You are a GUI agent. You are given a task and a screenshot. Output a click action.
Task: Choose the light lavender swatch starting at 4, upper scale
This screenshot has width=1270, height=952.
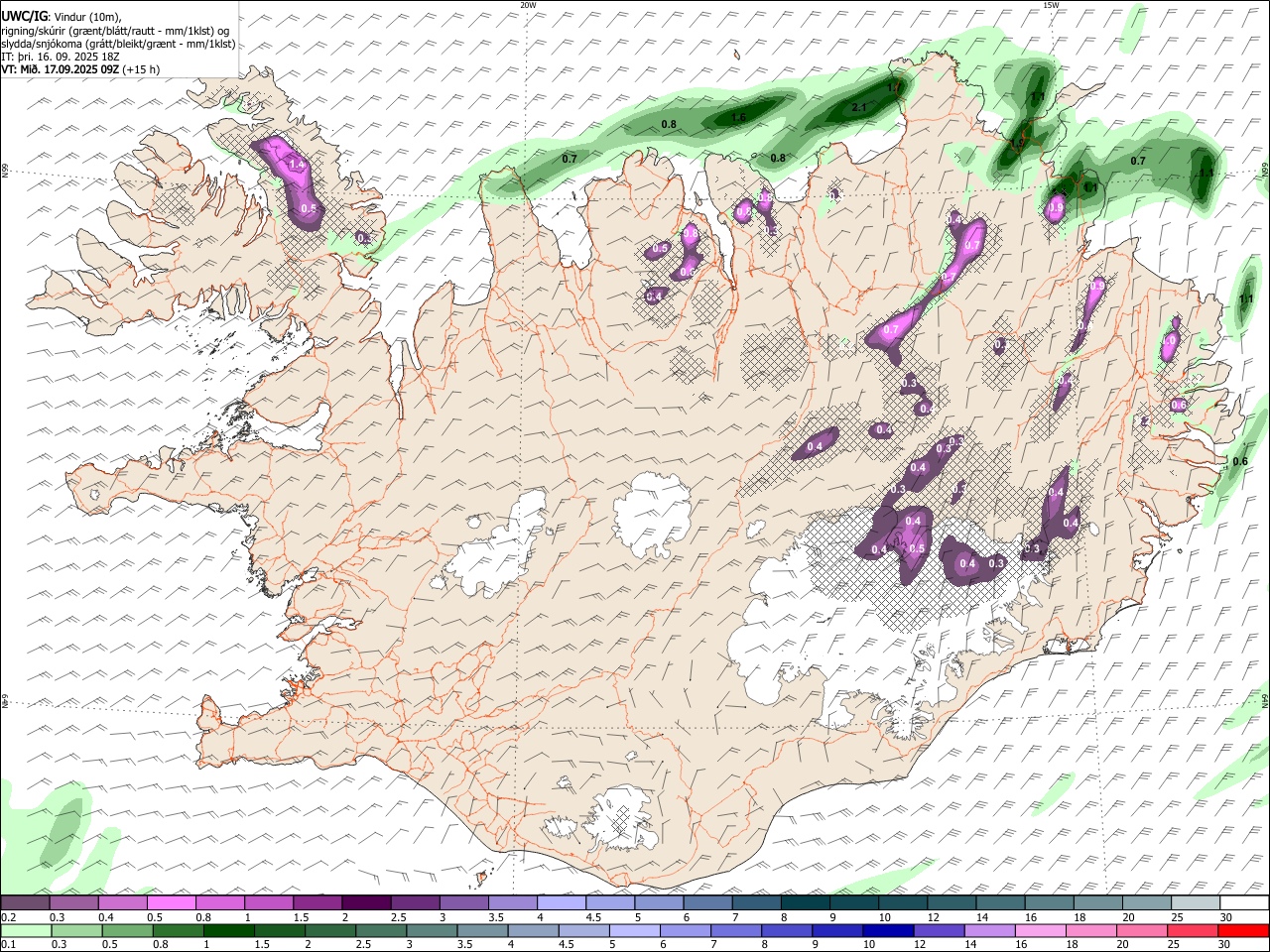pos(562,902)
